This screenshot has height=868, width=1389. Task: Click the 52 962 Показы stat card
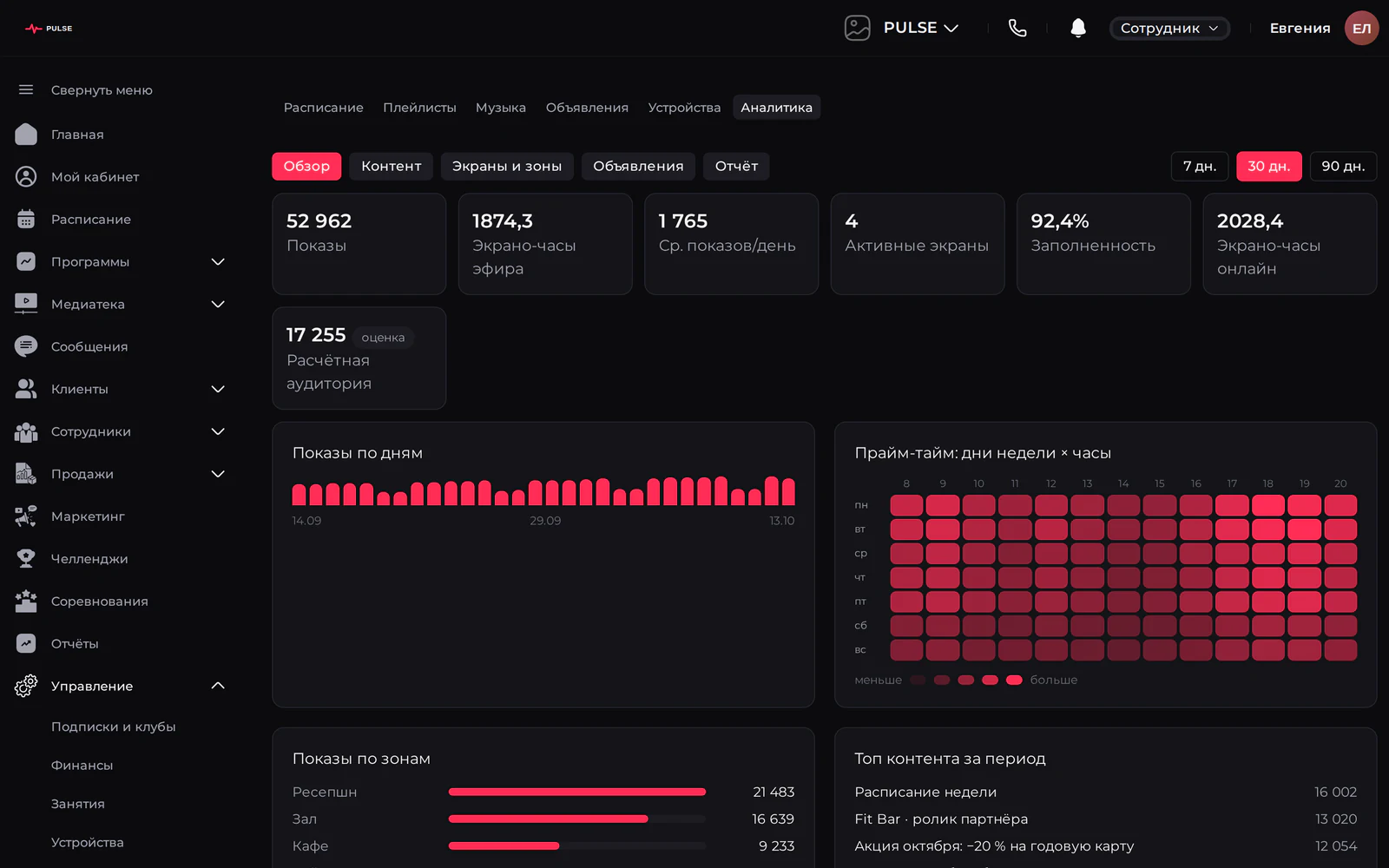tap(359, 244)
